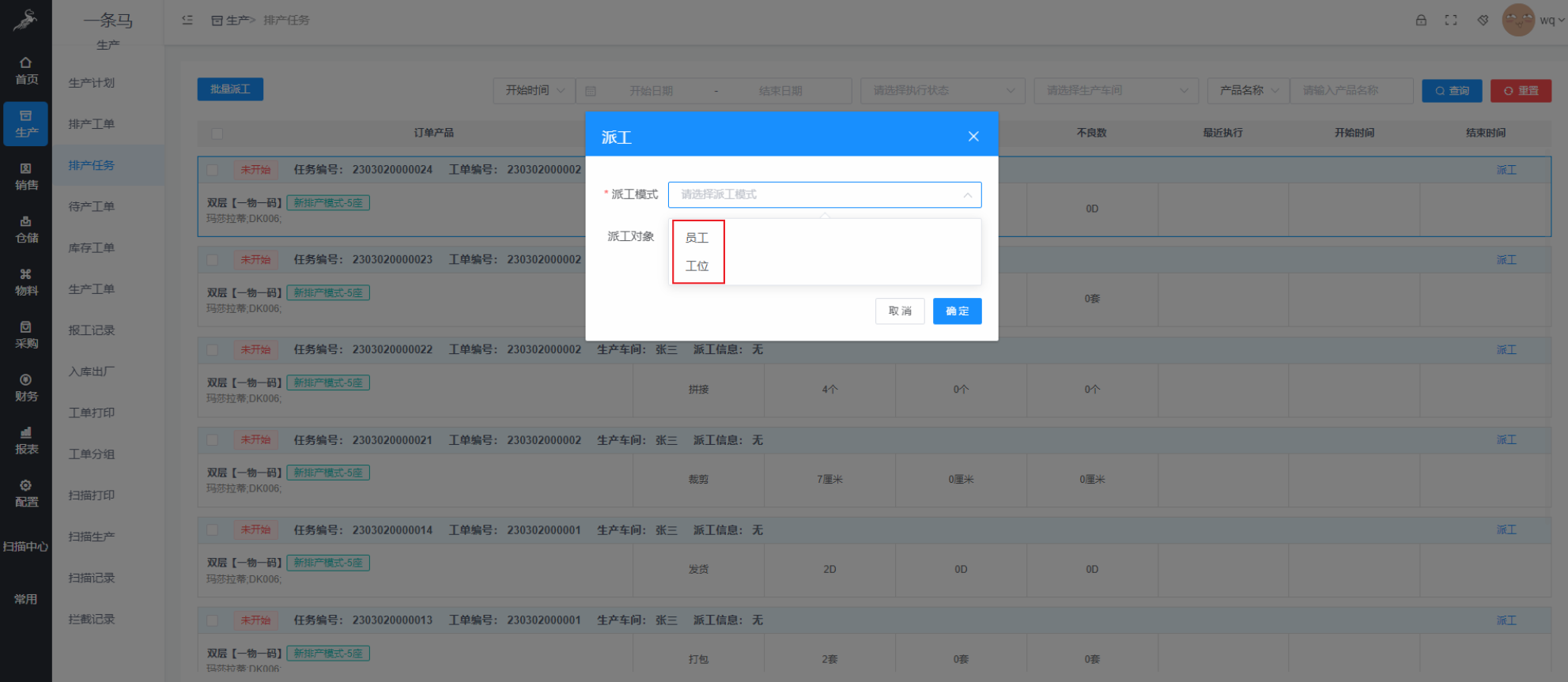Choose 员工 from the dropdown list

(697, 238)
